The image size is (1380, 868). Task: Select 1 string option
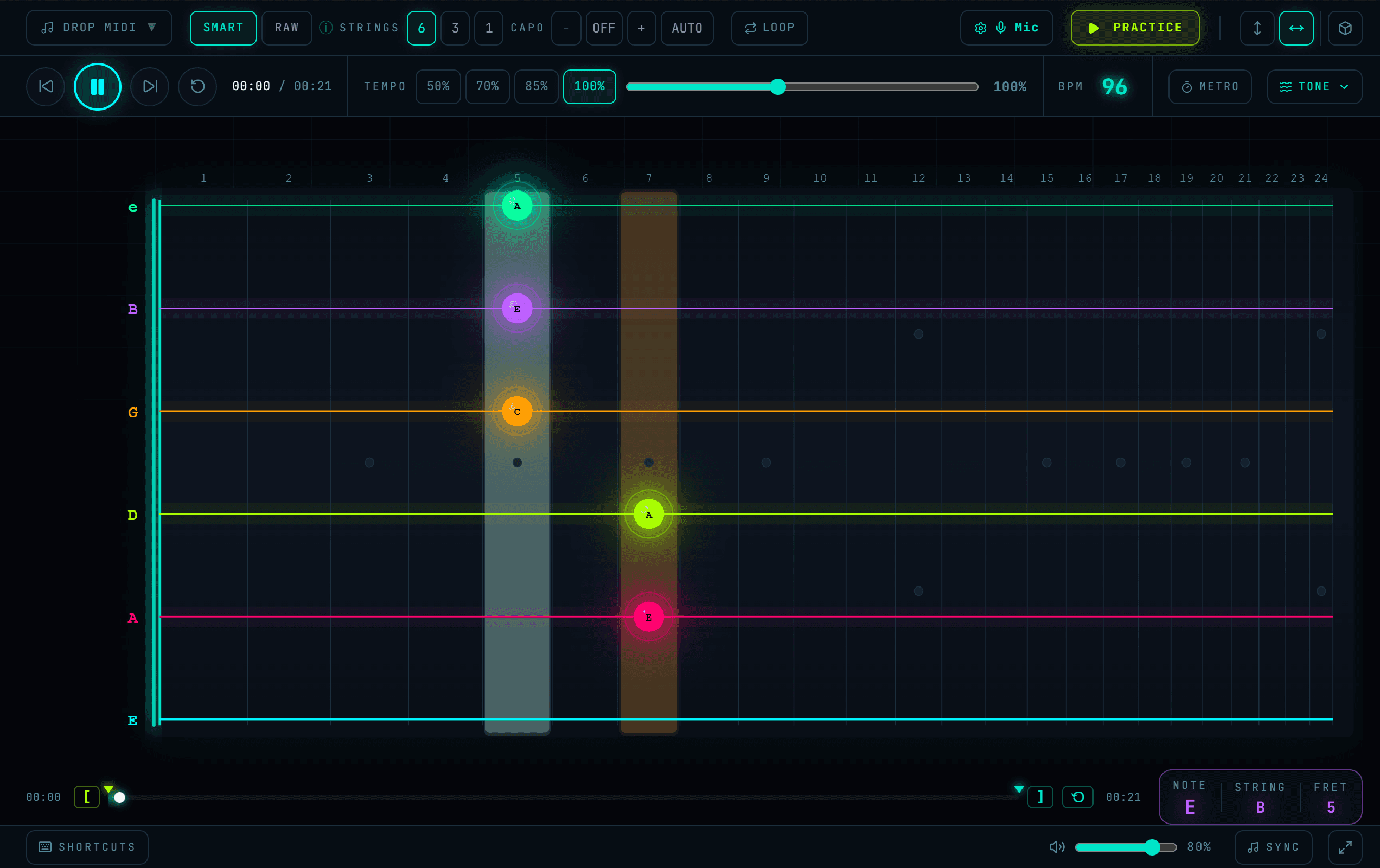coord(489,28)
